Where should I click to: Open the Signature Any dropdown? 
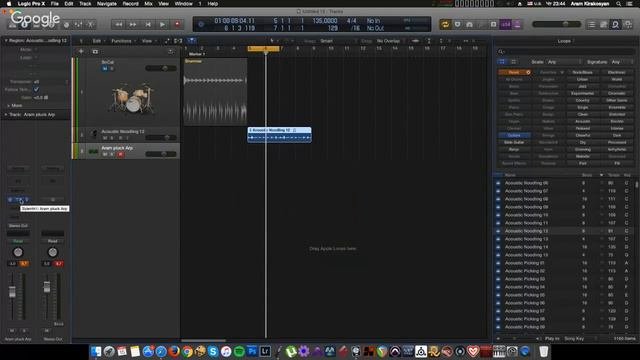point(621,62)
